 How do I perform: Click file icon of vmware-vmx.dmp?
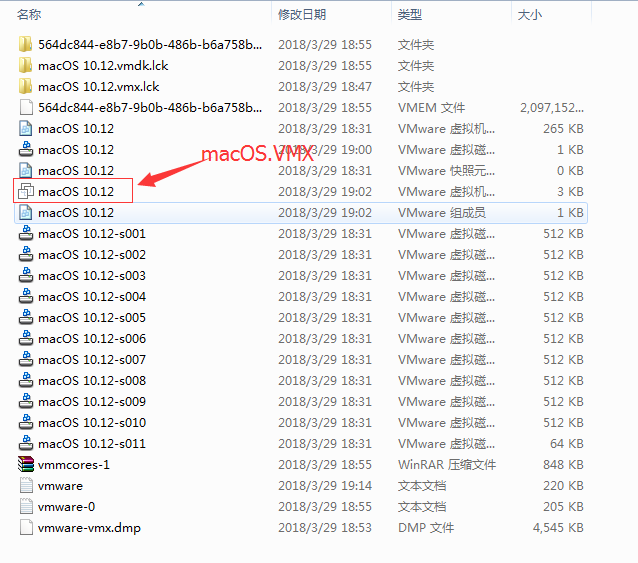point(26,528)
